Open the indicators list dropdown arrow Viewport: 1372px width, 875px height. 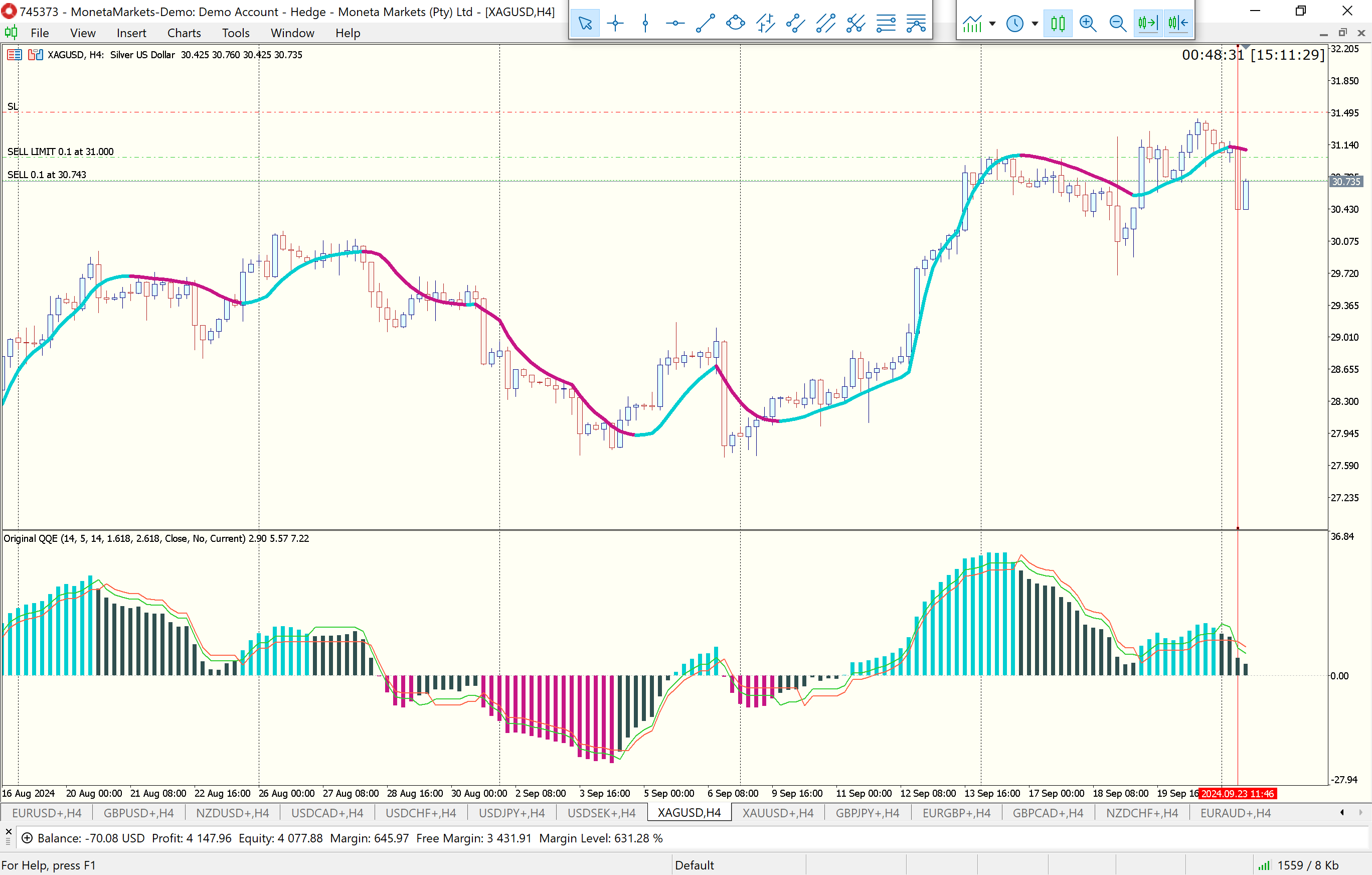(x=992, y=24)
